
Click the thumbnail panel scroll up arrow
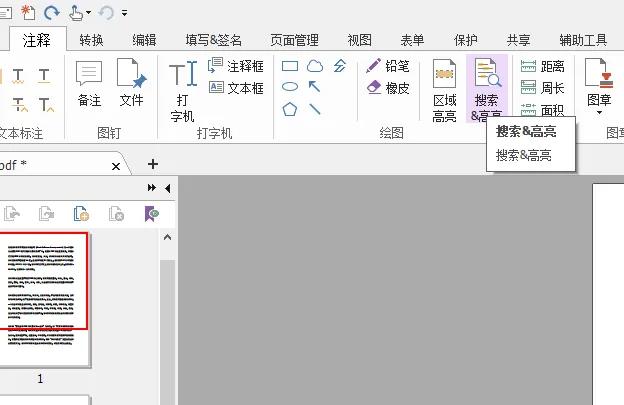[x=168, y=237]
